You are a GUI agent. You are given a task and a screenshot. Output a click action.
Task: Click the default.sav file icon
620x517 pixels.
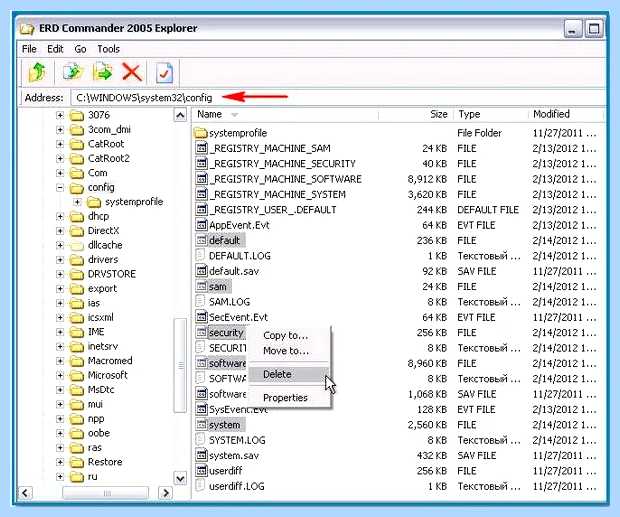[202, 271]
